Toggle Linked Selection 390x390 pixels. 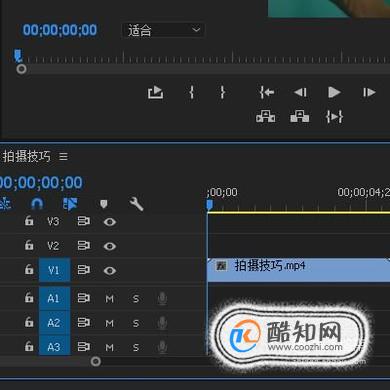coord(70,204)
